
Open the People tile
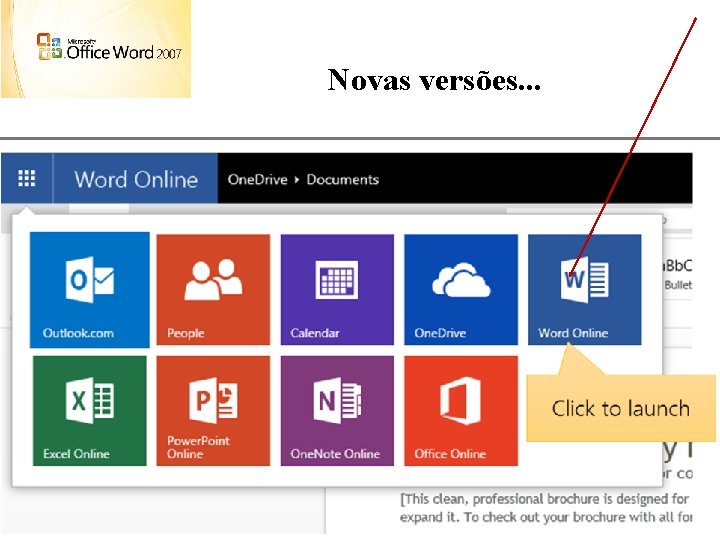point(213,290)
